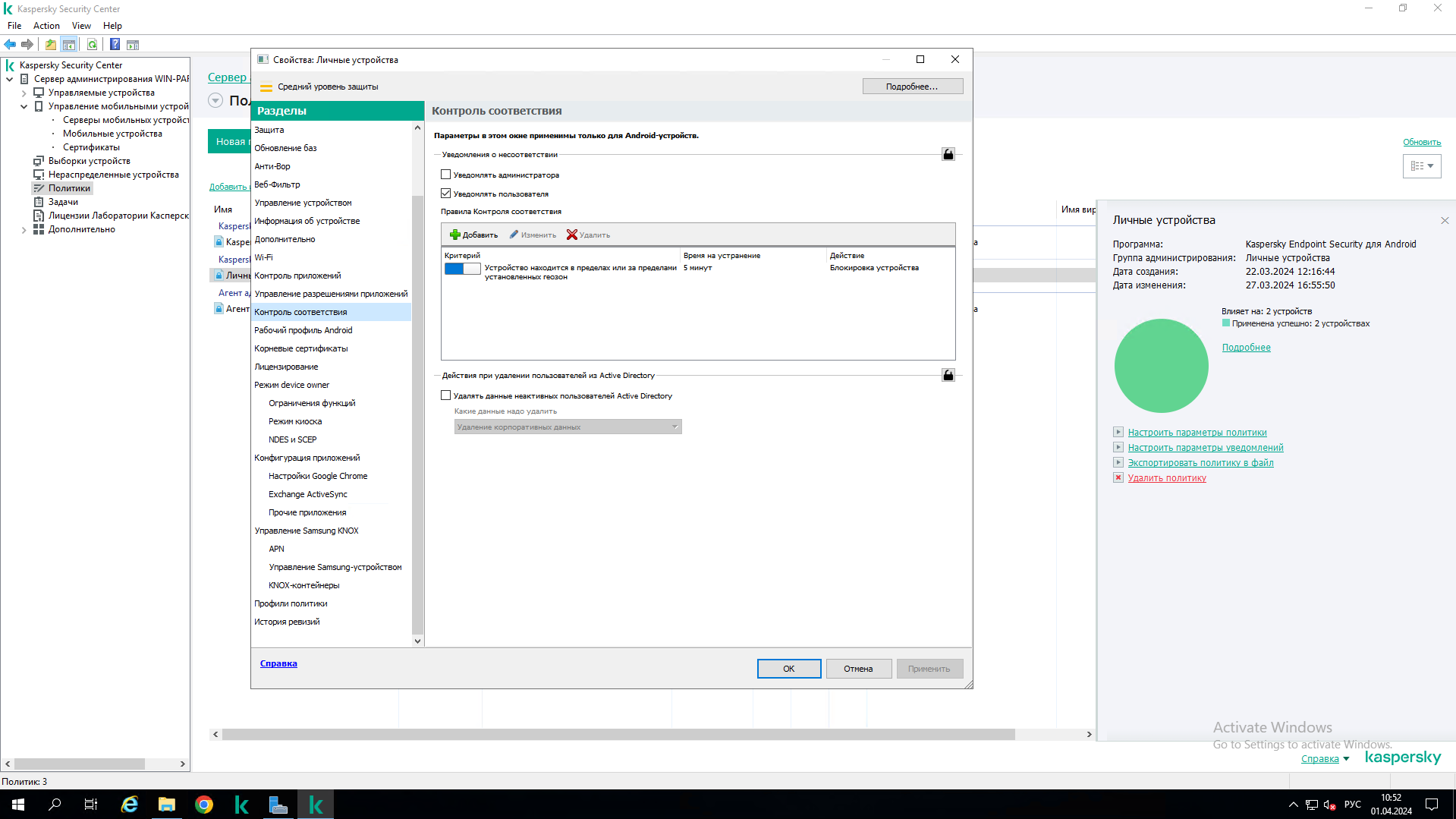Click the show/hide console tree toolbar icon
Image resolution: width=1456 pixels, height=819 pixels.
pyautogui.click(x=69, y=45)
